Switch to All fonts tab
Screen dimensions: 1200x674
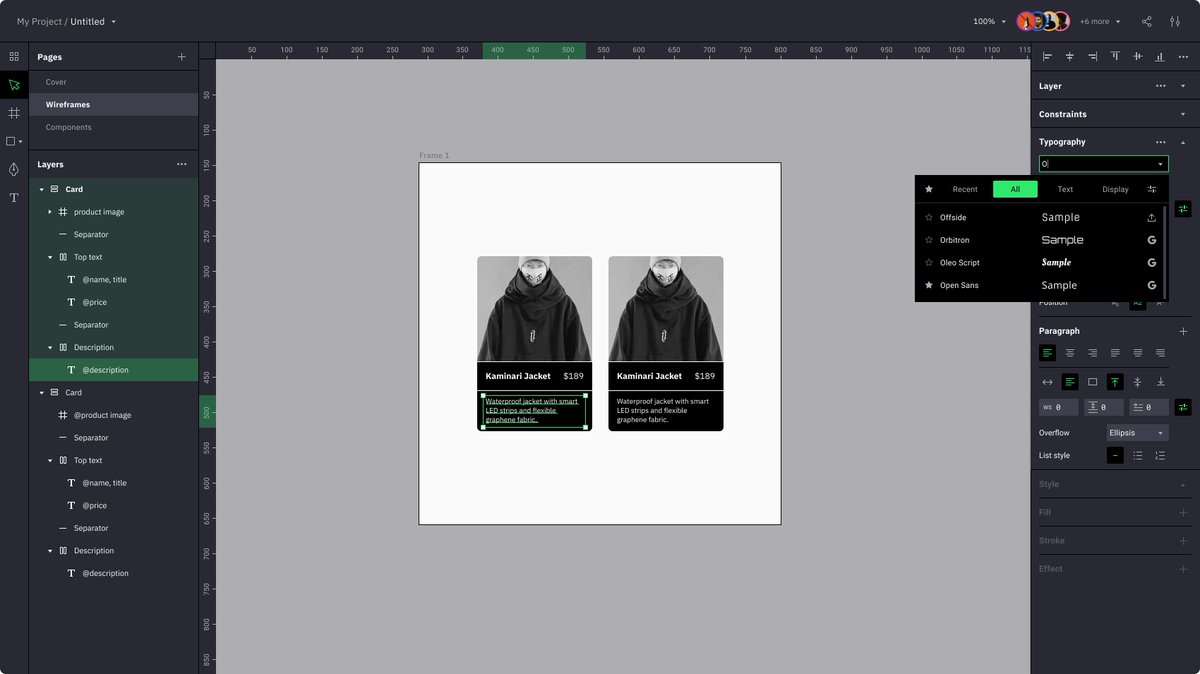click(x=1015, y=189)
